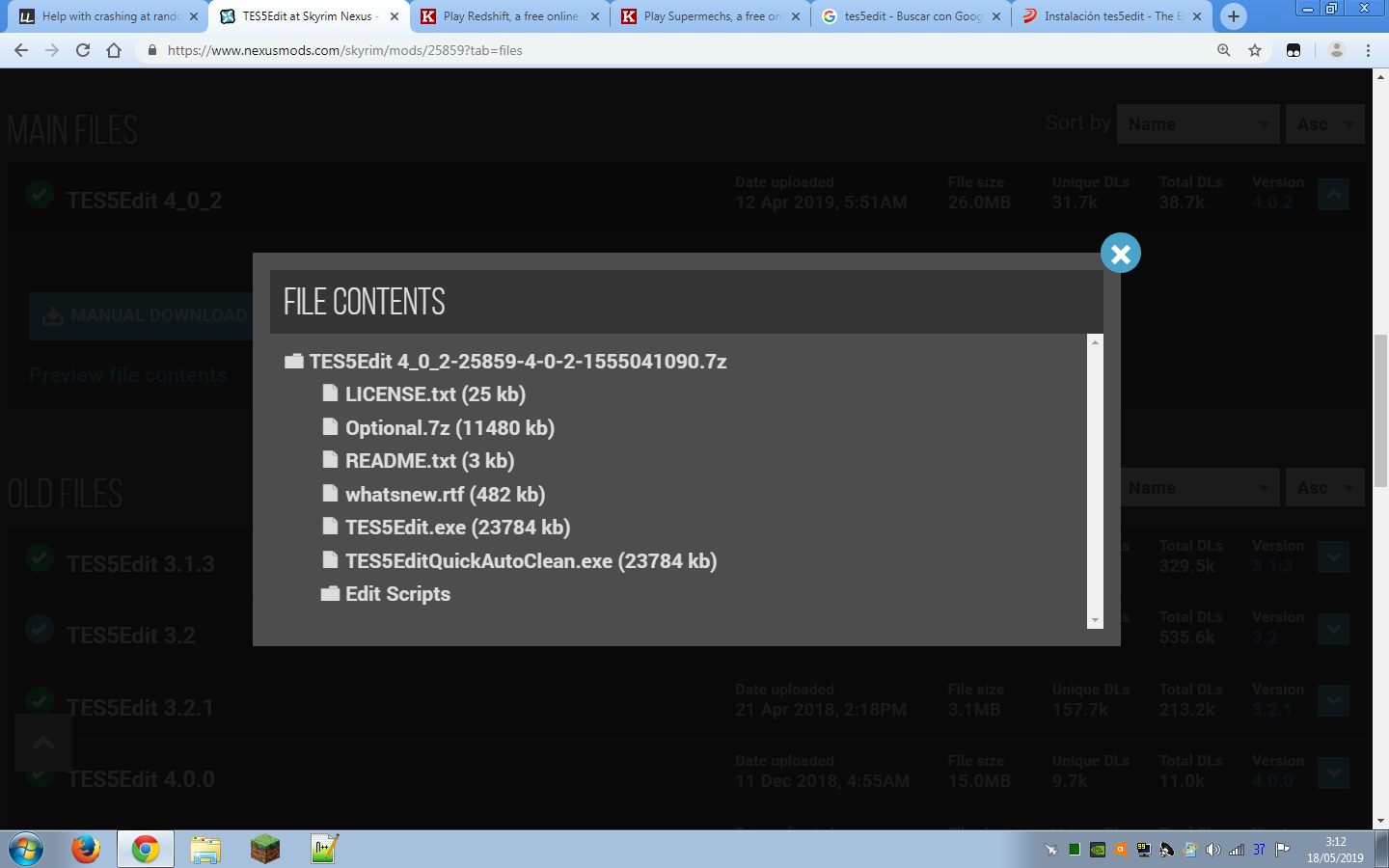Open a new browser tab

click(1234, 16)
